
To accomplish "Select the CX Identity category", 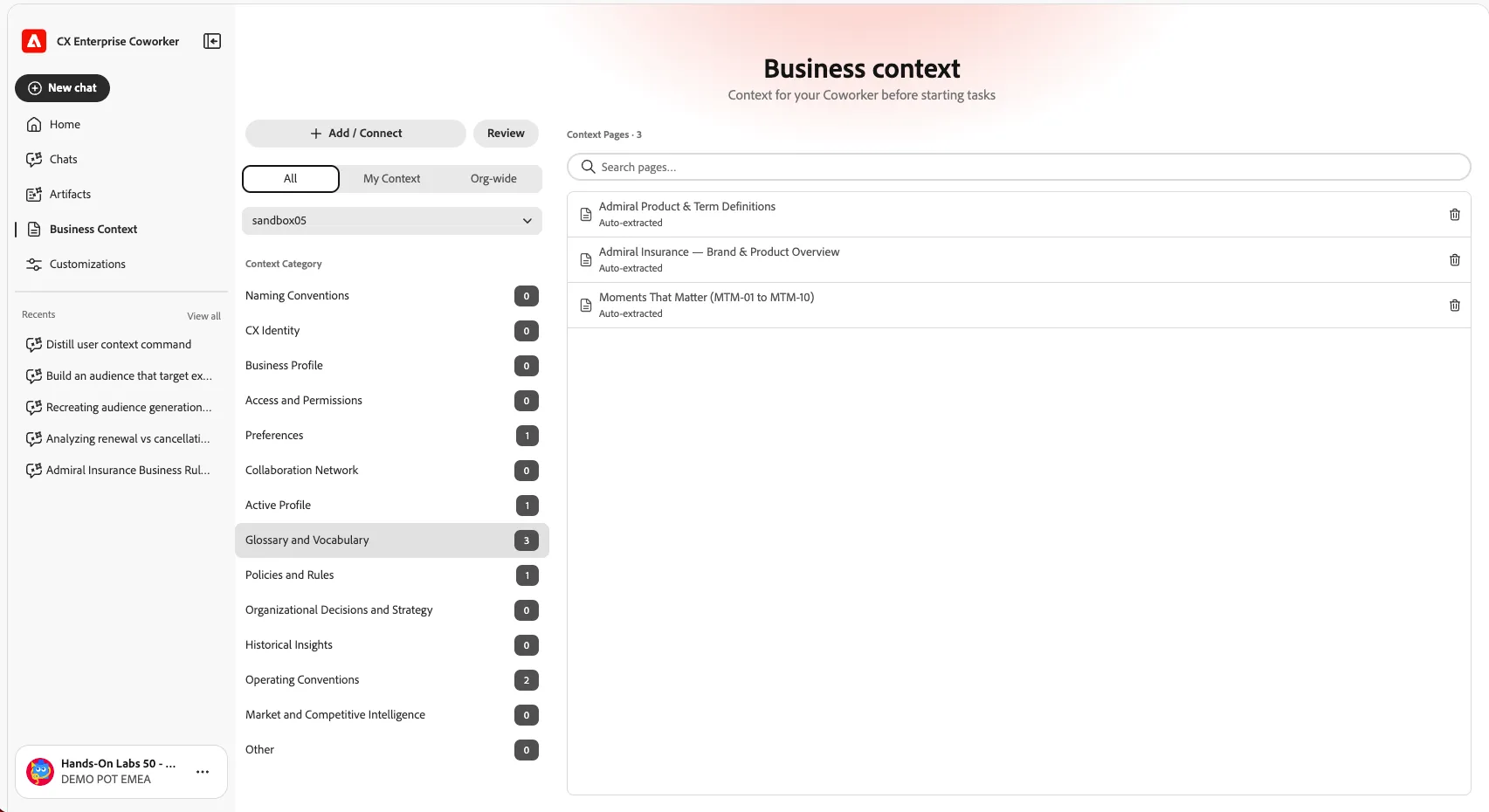I will 392,331.
